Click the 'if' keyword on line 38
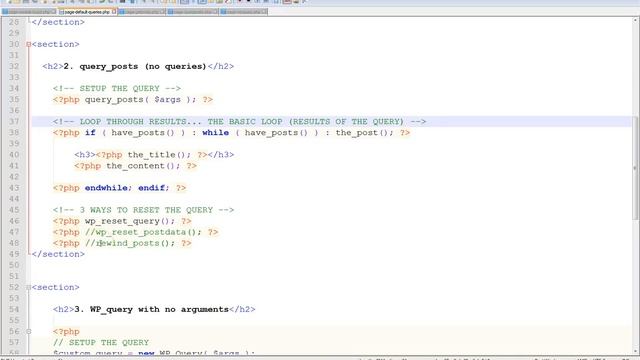This screenshot has height=360, width=640. (x=90, y=133)
